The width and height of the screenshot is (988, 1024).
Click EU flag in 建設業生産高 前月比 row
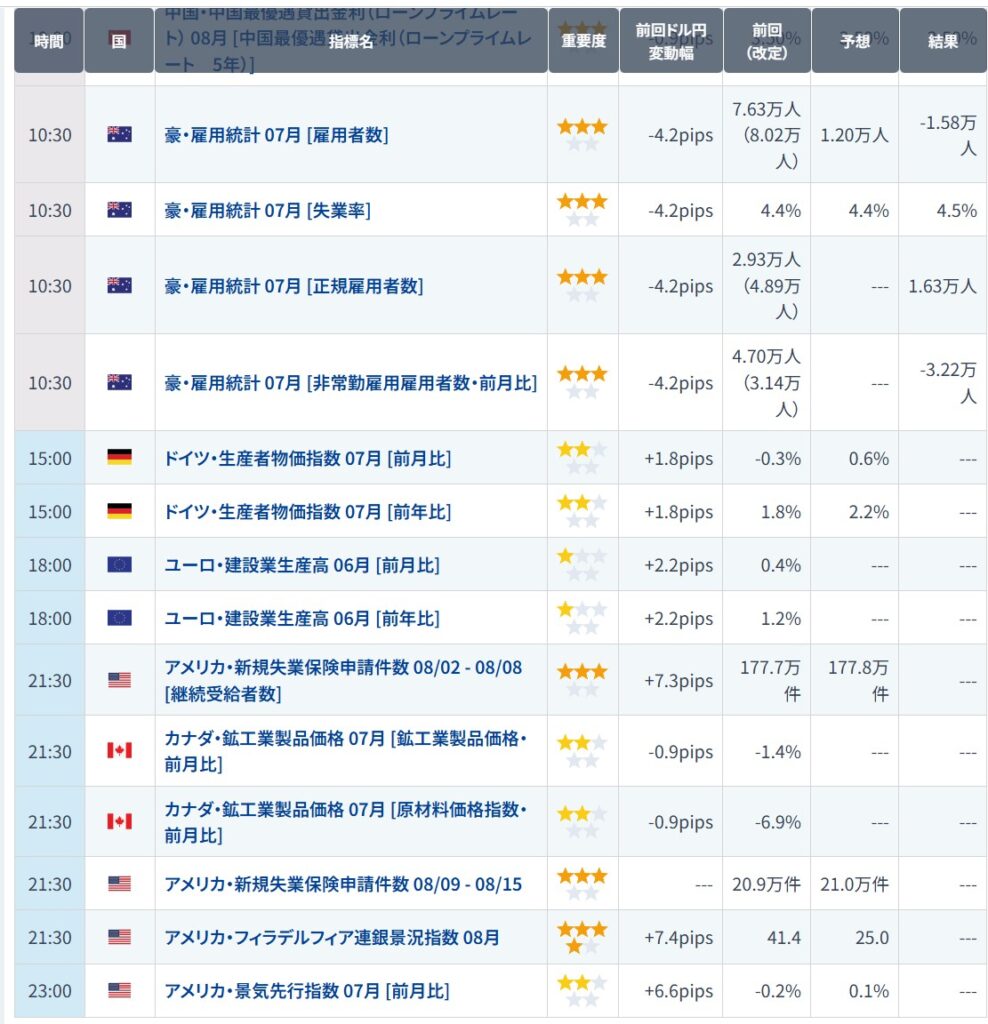coord(120,564)
